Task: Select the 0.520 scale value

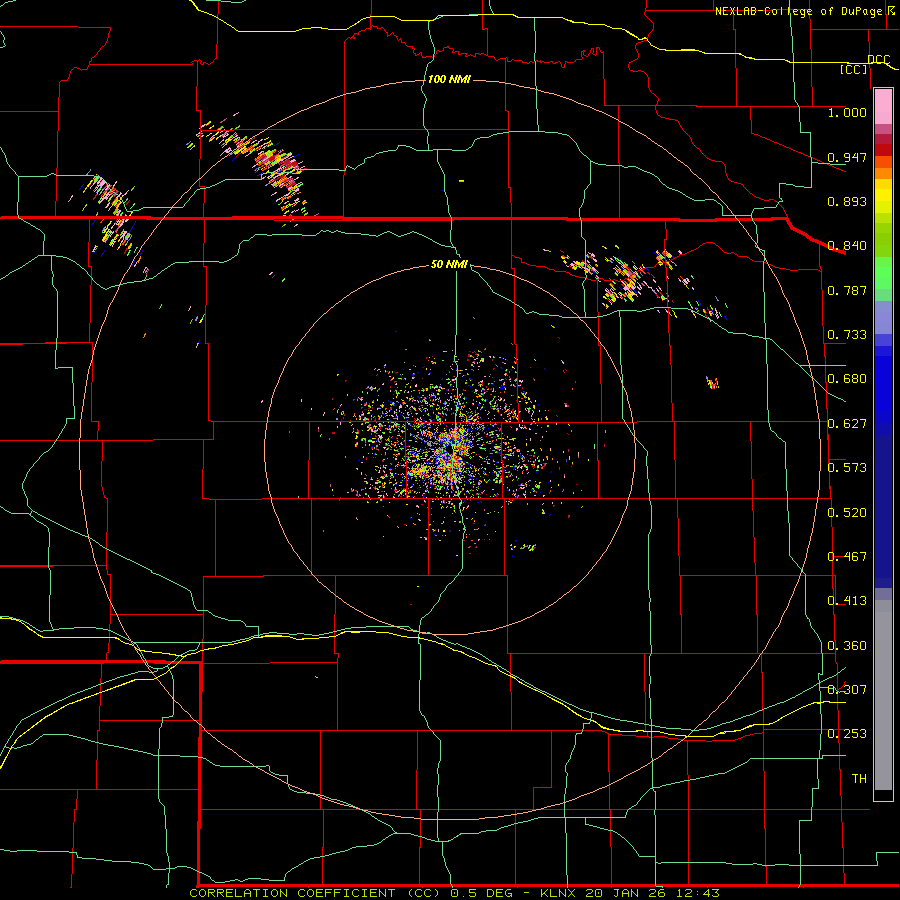Action: coord(847,513)
